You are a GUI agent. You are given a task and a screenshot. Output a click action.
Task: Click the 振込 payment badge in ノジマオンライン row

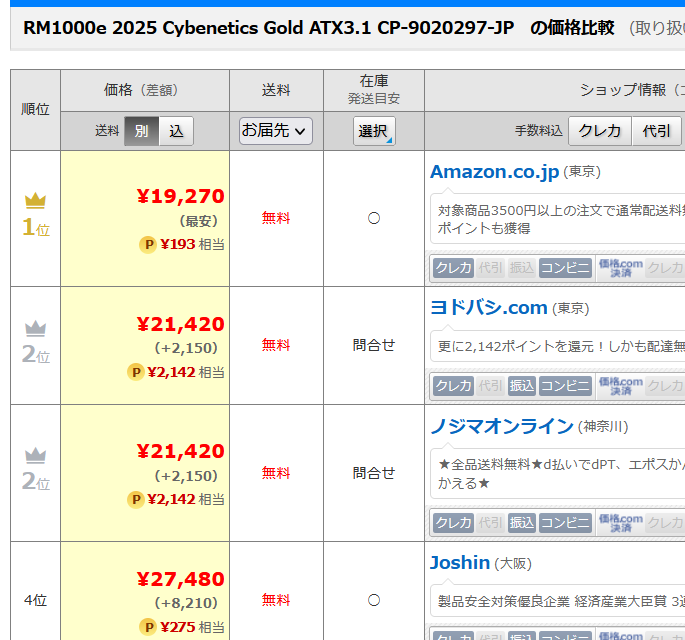pos(522,523)
